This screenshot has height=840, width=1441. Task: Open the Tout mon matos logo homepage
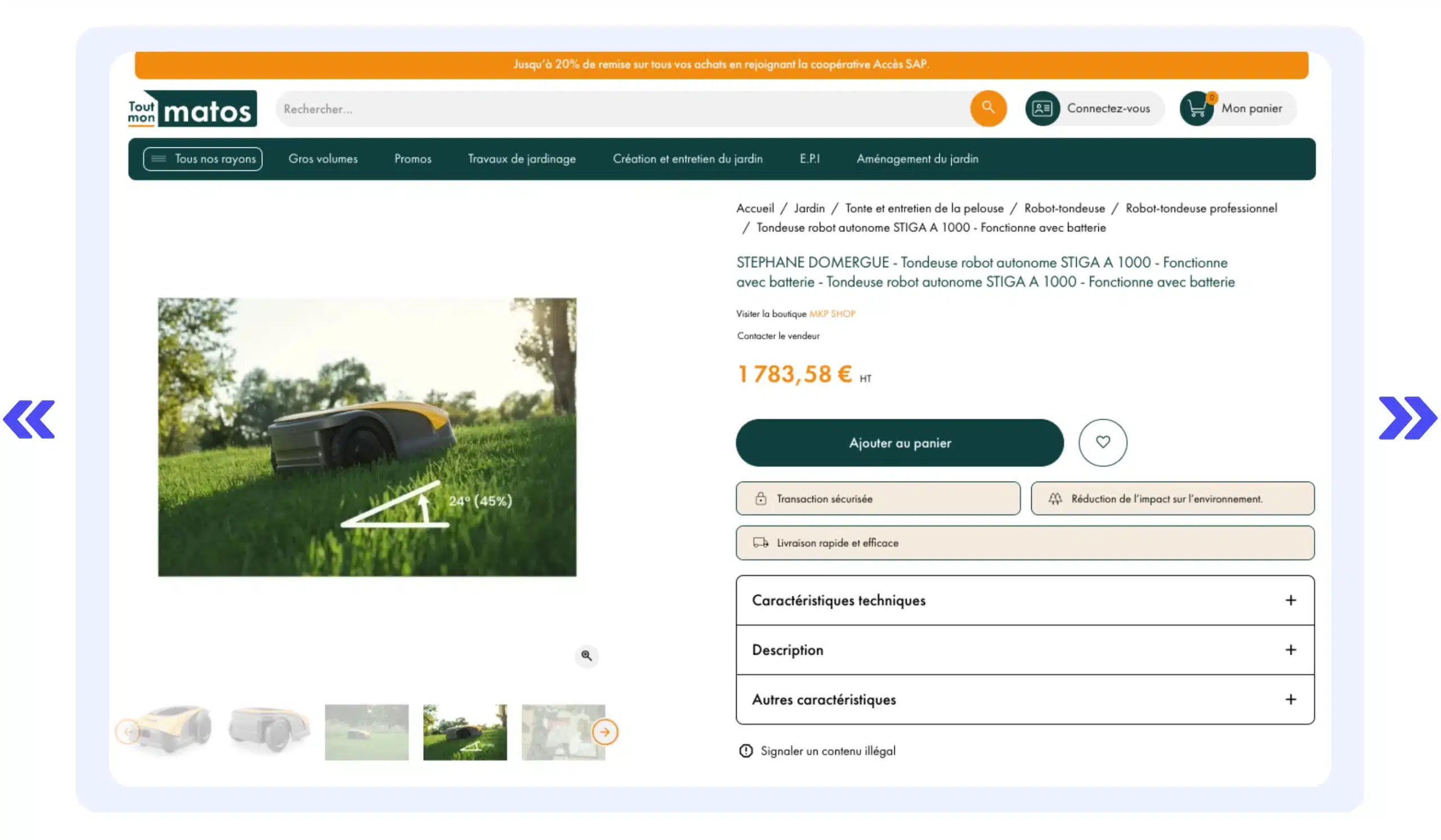point(192,109)
